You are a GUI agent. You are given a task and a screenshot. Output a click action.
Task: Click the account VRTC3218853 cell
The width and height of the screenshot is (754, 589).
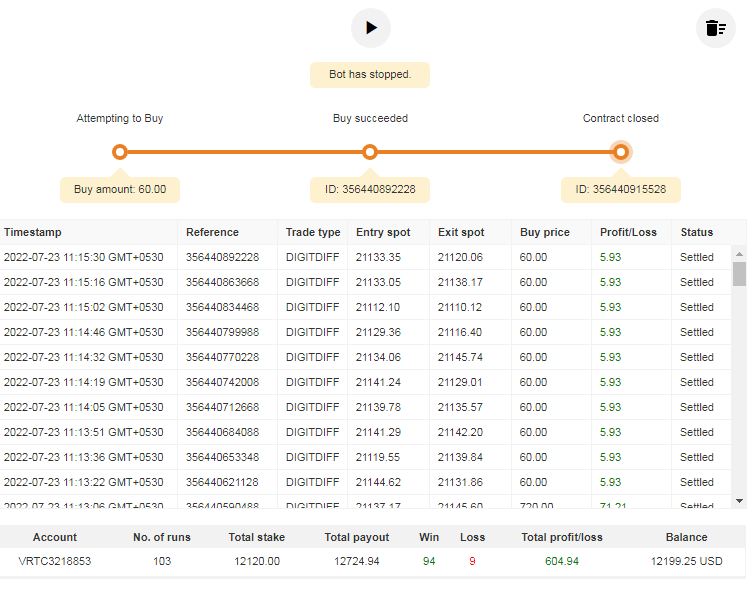tap(55, 561)
